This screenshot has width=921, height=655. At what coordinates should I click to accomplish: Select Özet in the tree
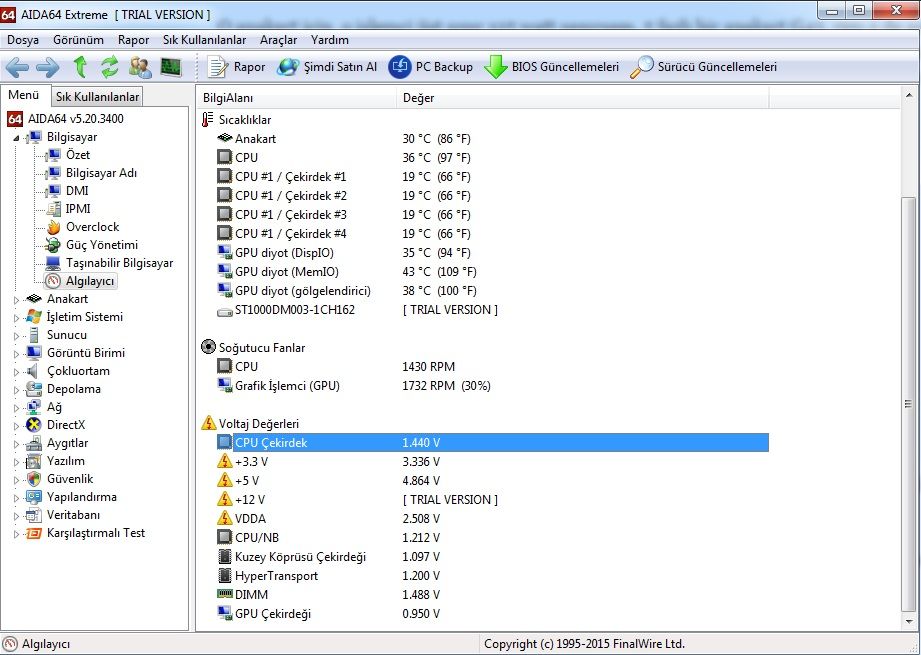pyautogui.click(x=78, y=155)
